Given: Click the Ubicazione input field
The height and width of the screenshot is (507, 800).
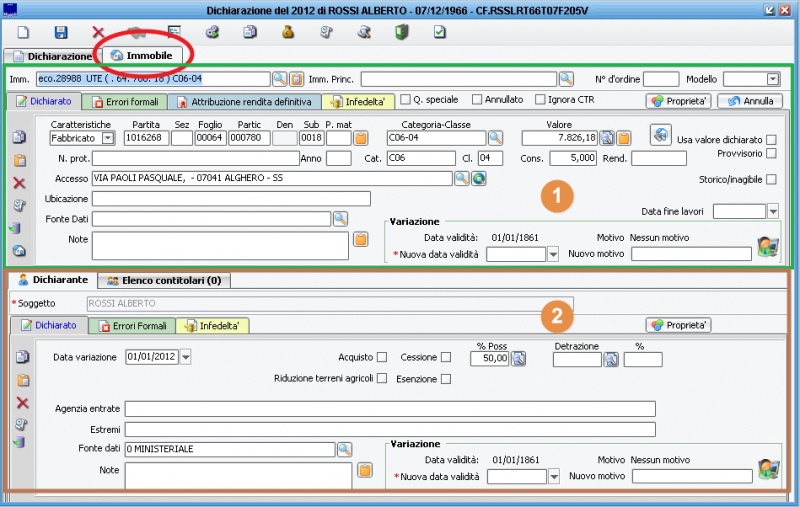Looking at the screenshot, I should [x=230, y=198].
